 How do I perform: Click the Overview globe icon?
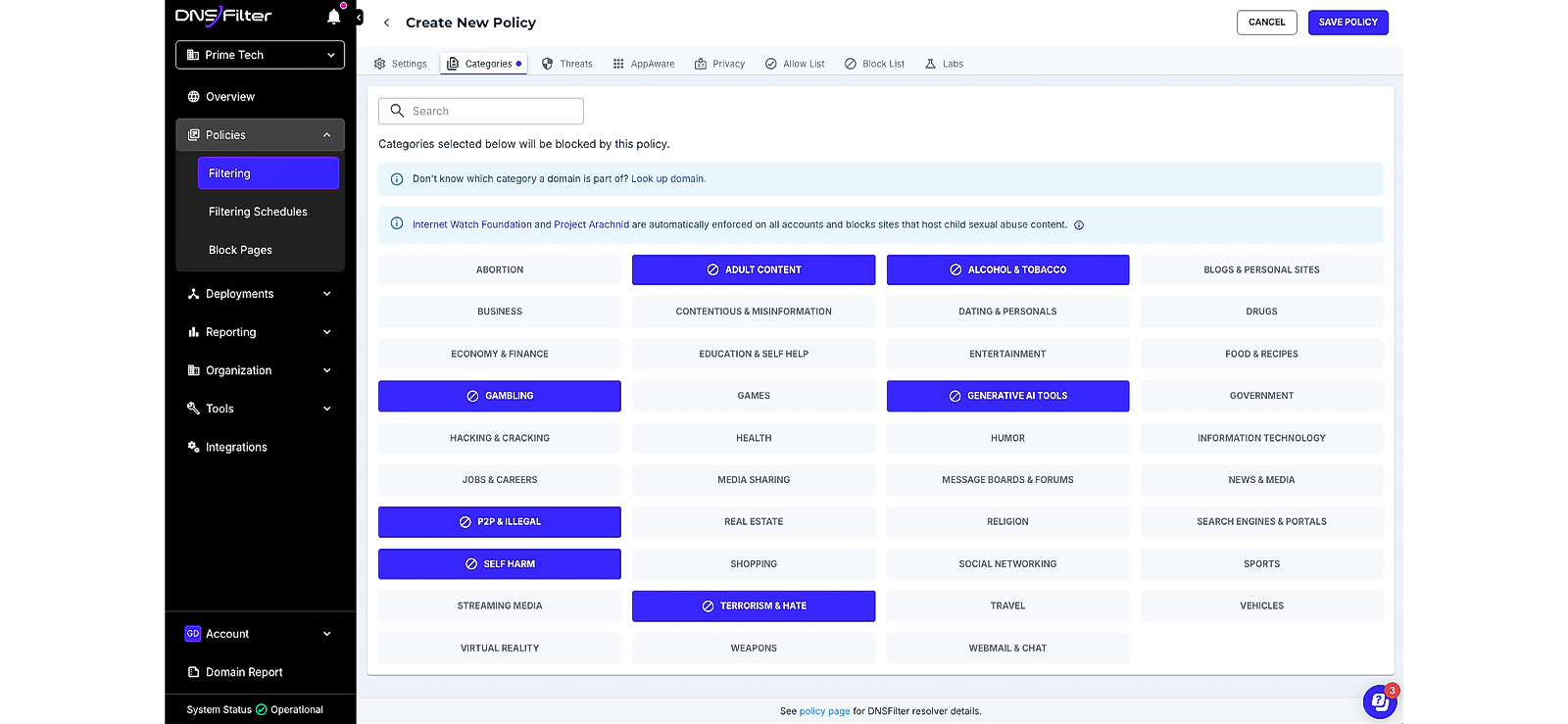(x=193, y=97)
